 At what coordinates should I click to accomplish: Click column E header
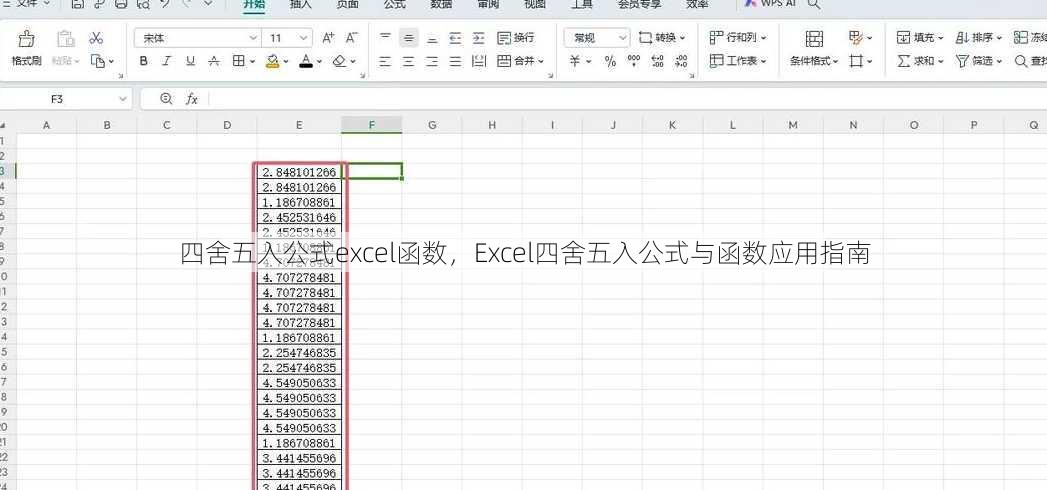(x=299, y=125)
